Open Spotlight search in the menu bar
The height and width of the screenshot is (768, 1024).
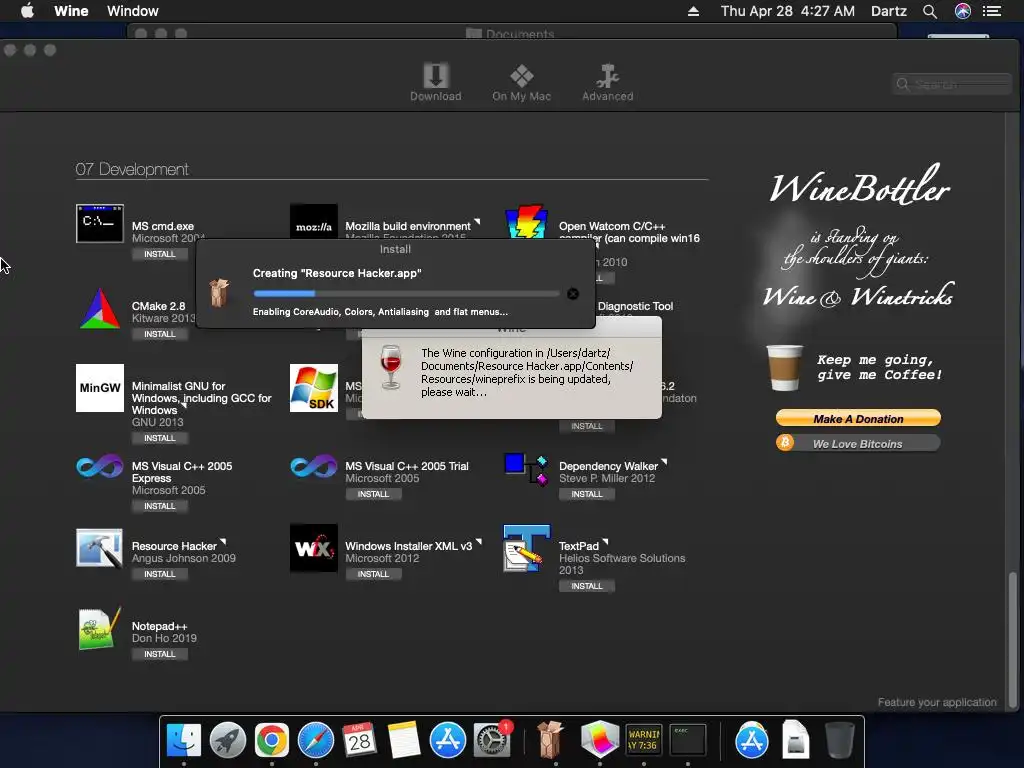click(x=929, y=11)
